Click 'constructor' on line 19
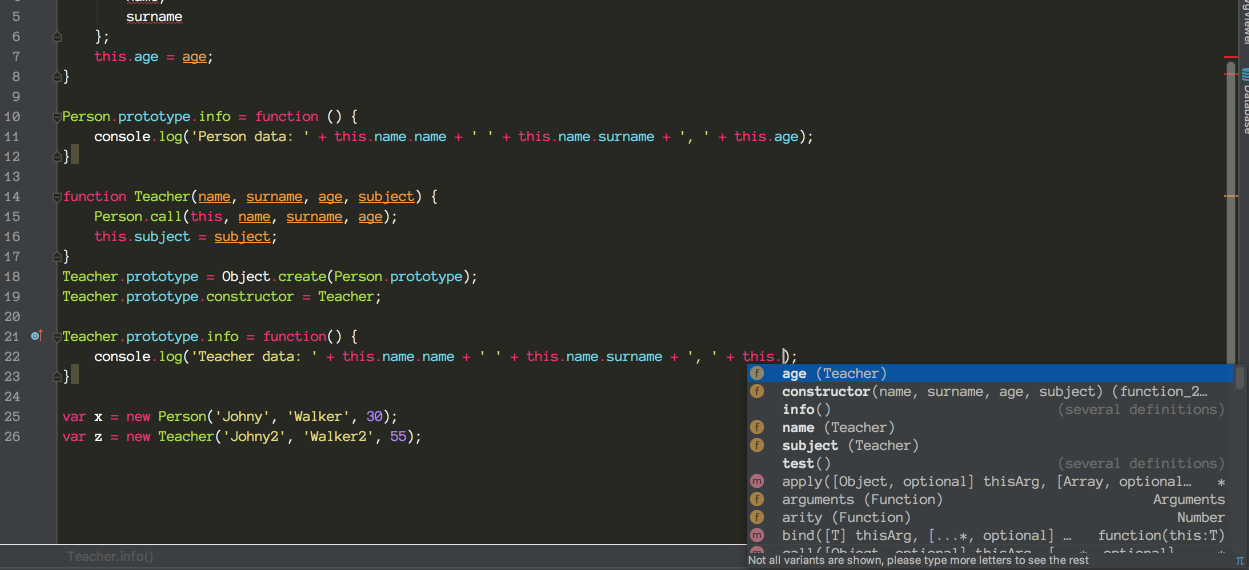1249x570 pixels. point(250,296)
